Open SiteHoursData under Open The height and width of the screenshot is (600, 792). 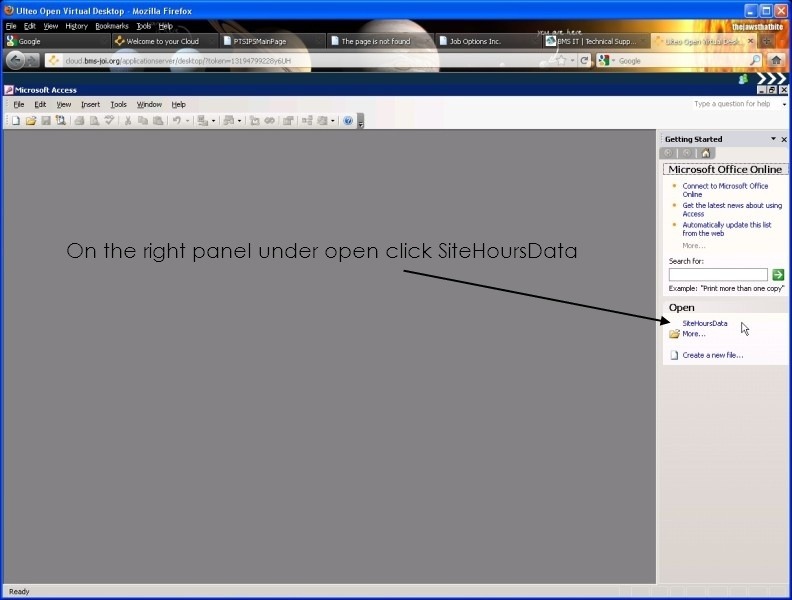704,323
